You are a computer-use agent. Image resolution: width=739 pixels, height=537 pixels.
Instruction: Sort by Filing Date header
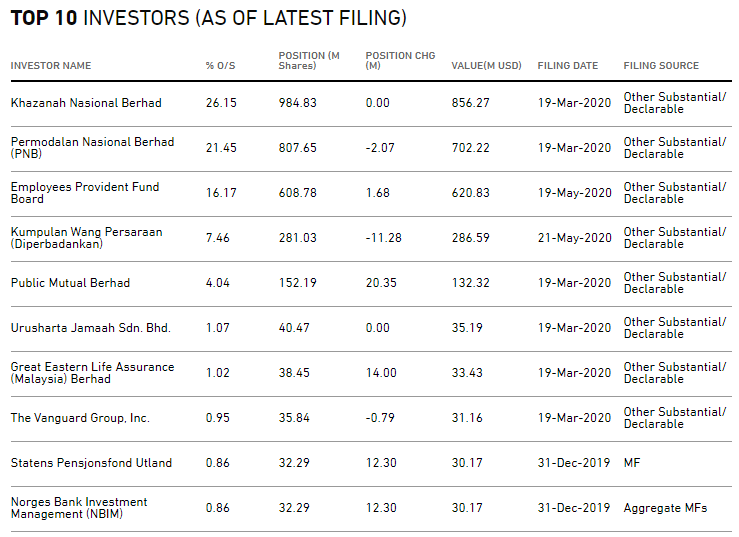pyautogui.click(x=567, y=66)
